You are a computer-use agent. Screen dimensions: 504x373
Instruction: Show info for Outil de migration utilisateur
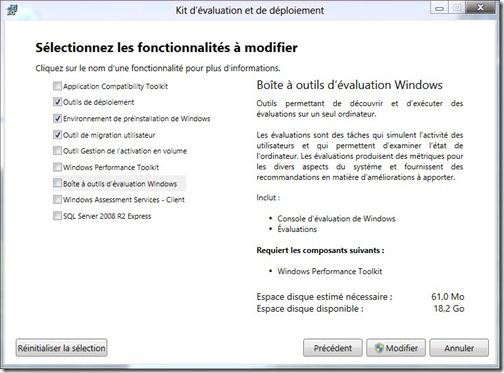109,135
